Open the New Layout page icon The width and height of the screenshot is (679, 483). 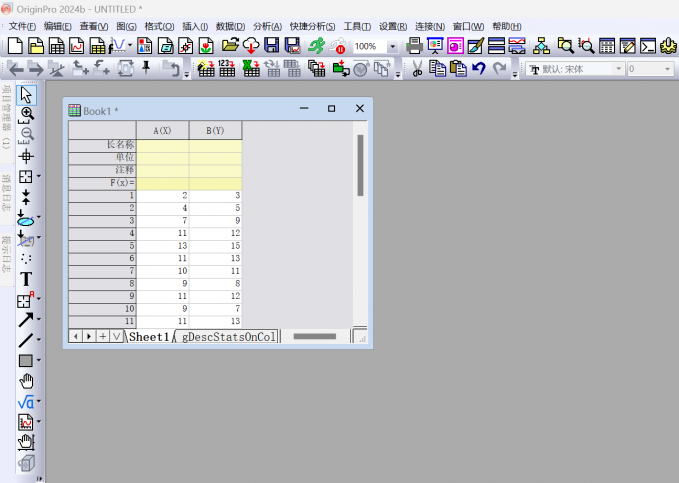coord(144,46)
